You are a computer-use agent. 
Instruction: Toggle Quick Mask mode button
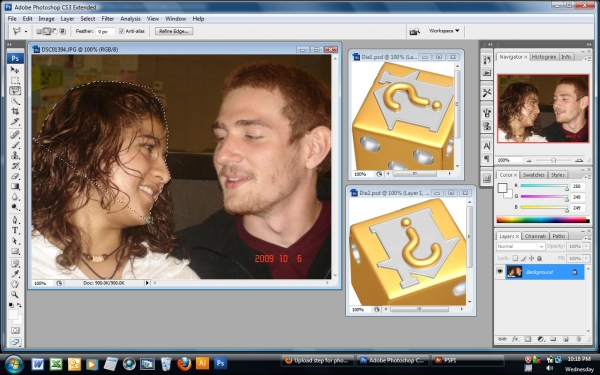[x=15, y=330]
